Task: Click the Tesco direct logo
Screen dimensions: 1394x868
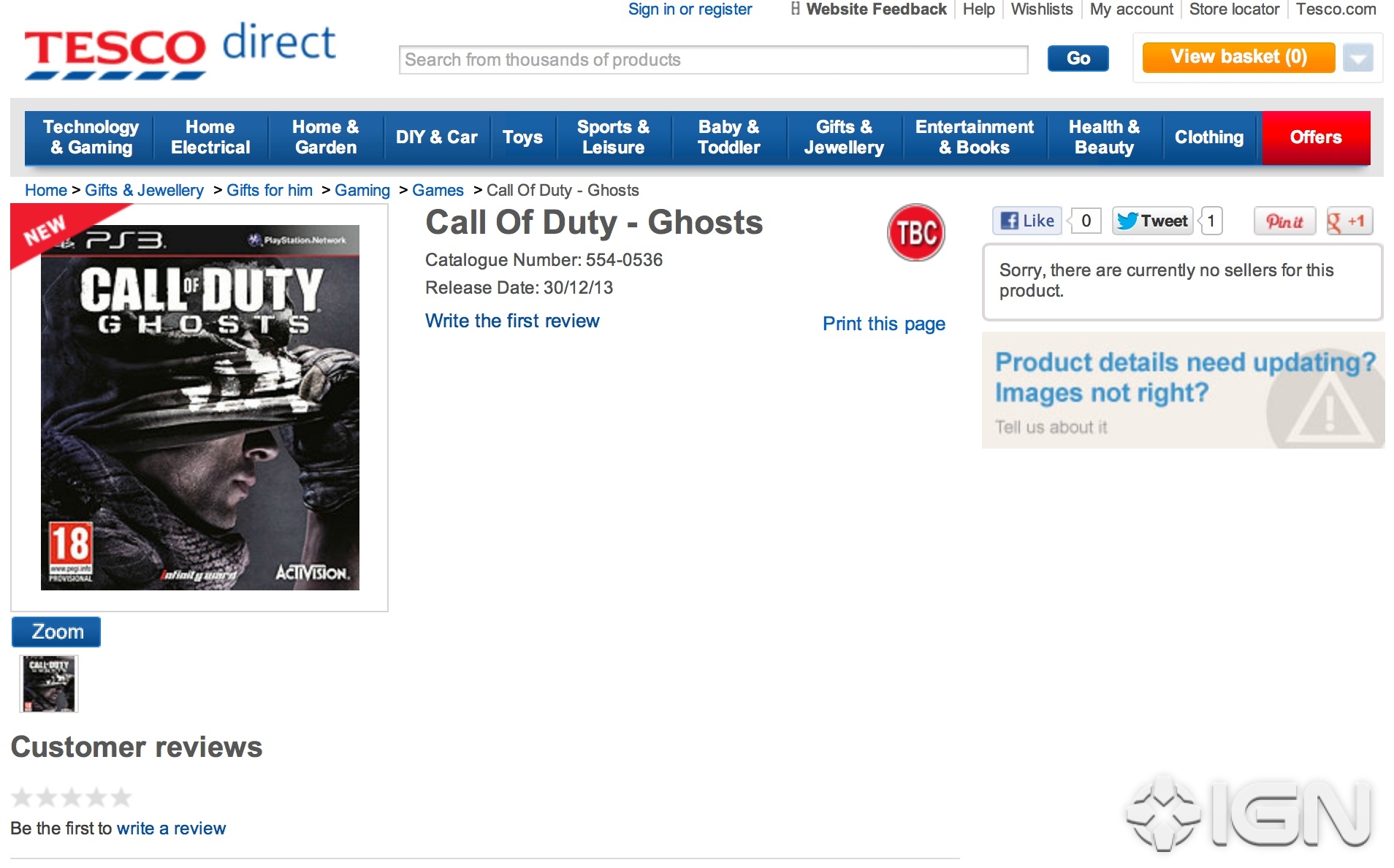Action: [180, 51]
